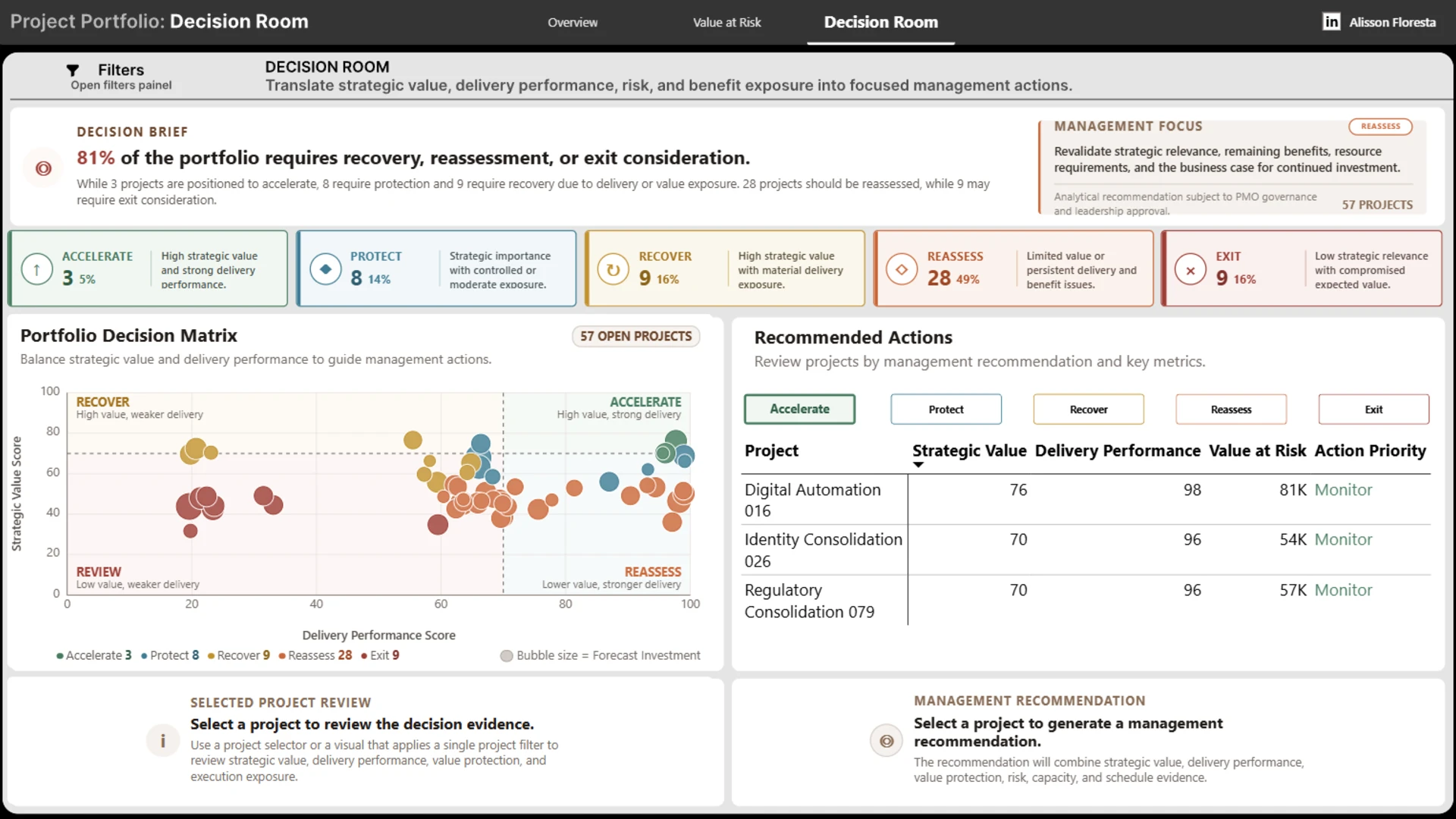Click the Bubble size legend gray circle
Image resolution: width=1456 pixels, height=819 pixels.
(506, 656)
